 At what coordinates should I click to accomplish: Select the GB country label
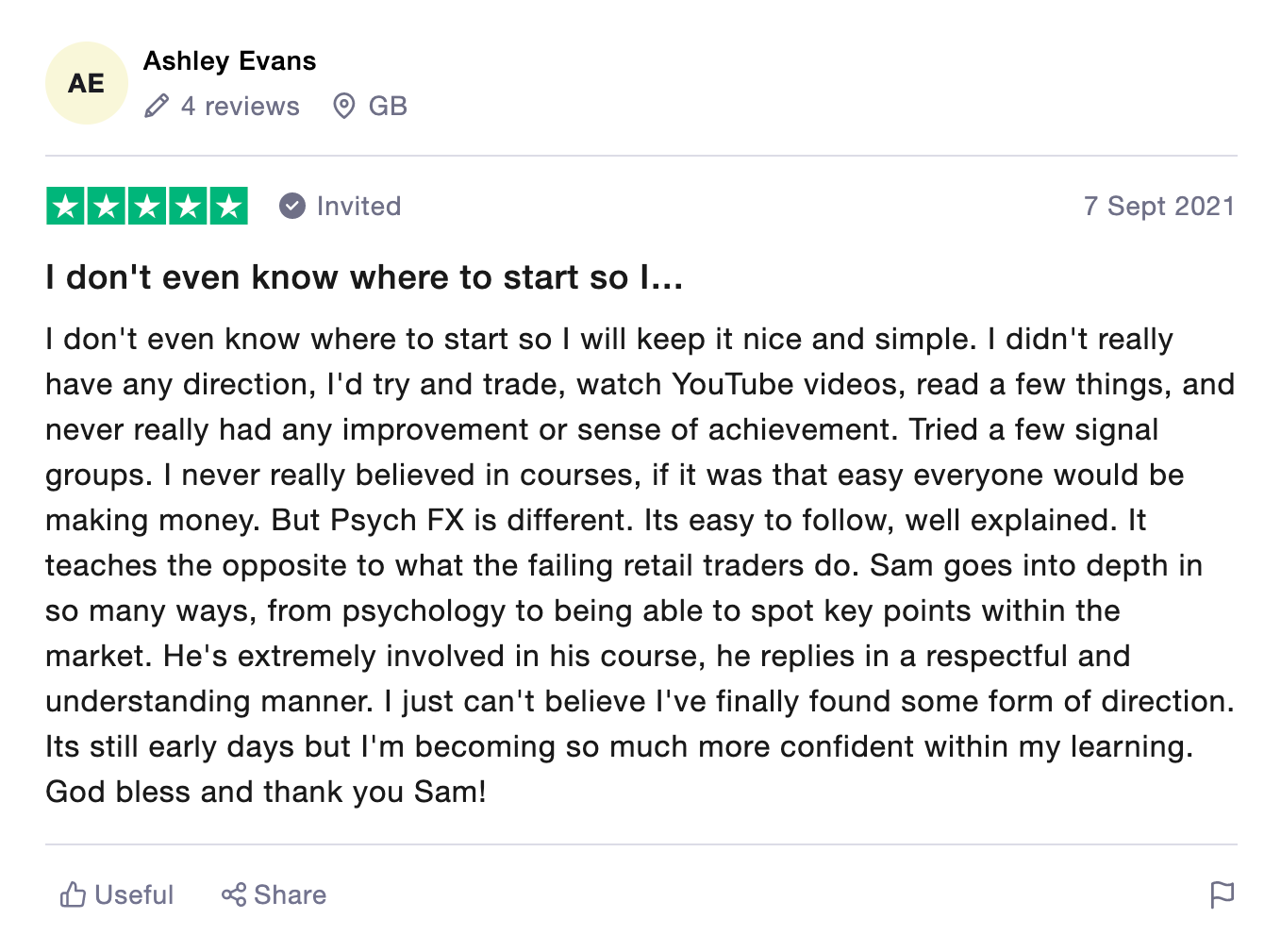pos(388,106)
